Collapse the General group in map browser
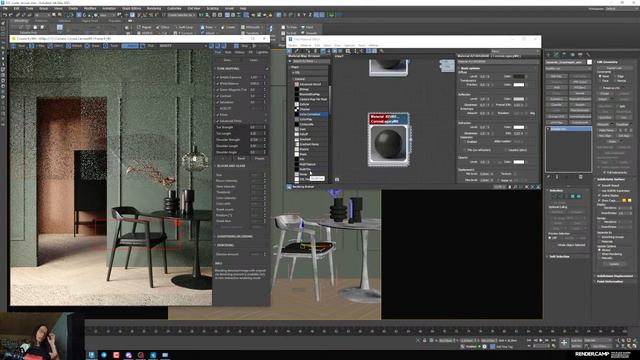The height and width of the screenshot is (360, 640). 311,79
